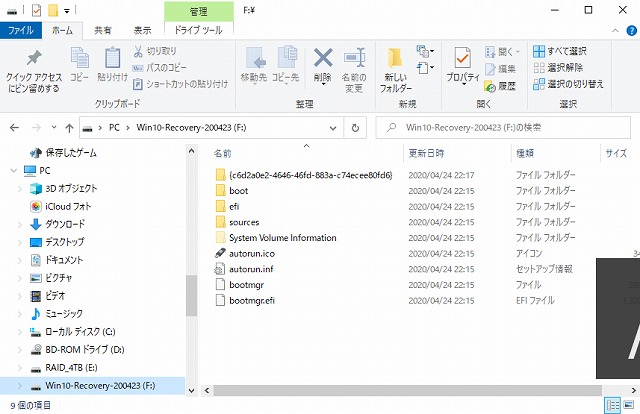The height and width of the screenshot is (414, 640).
Task: Switch to details view layout button
Action: [x=613, y=405]
